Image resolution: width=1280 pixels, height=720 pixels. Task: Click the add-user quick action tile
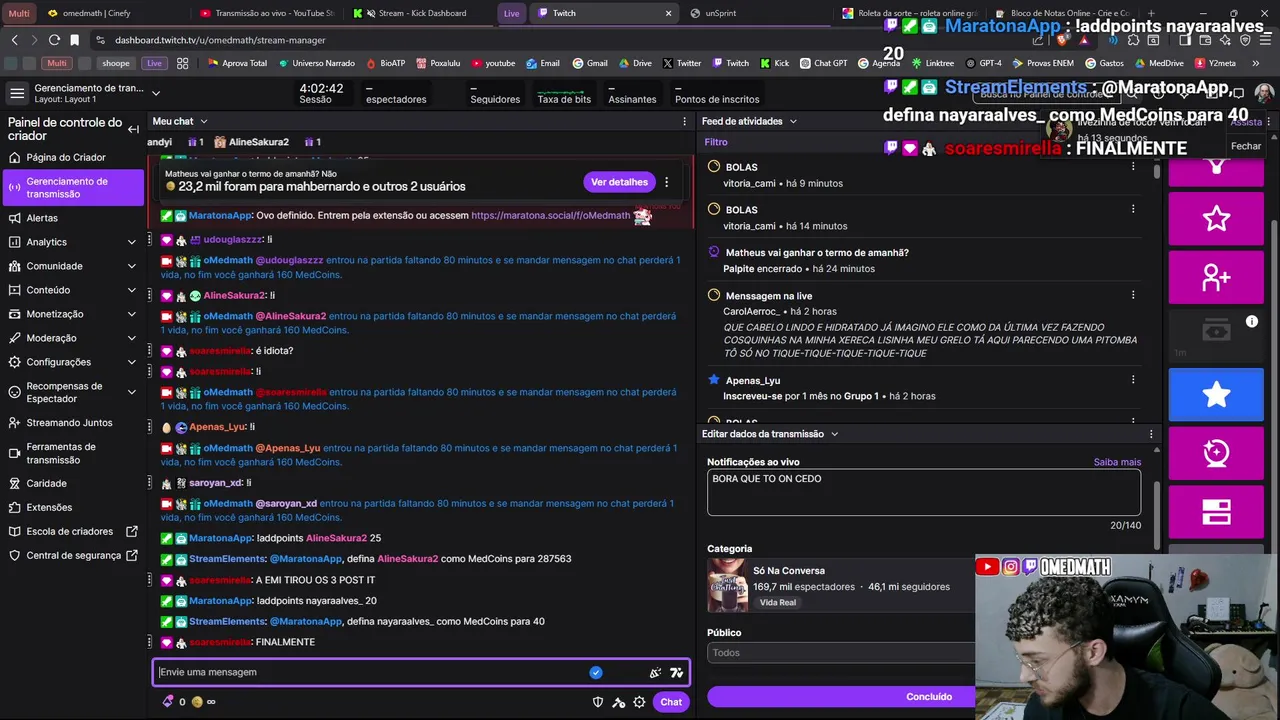(x=1216, y=277)
